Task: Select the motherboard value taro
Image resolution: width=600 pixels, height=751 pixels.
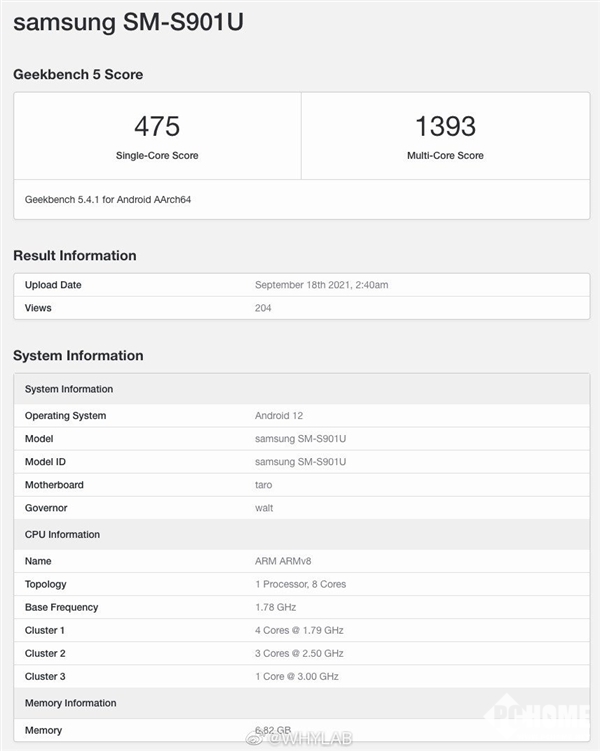Action: (264, 485)
